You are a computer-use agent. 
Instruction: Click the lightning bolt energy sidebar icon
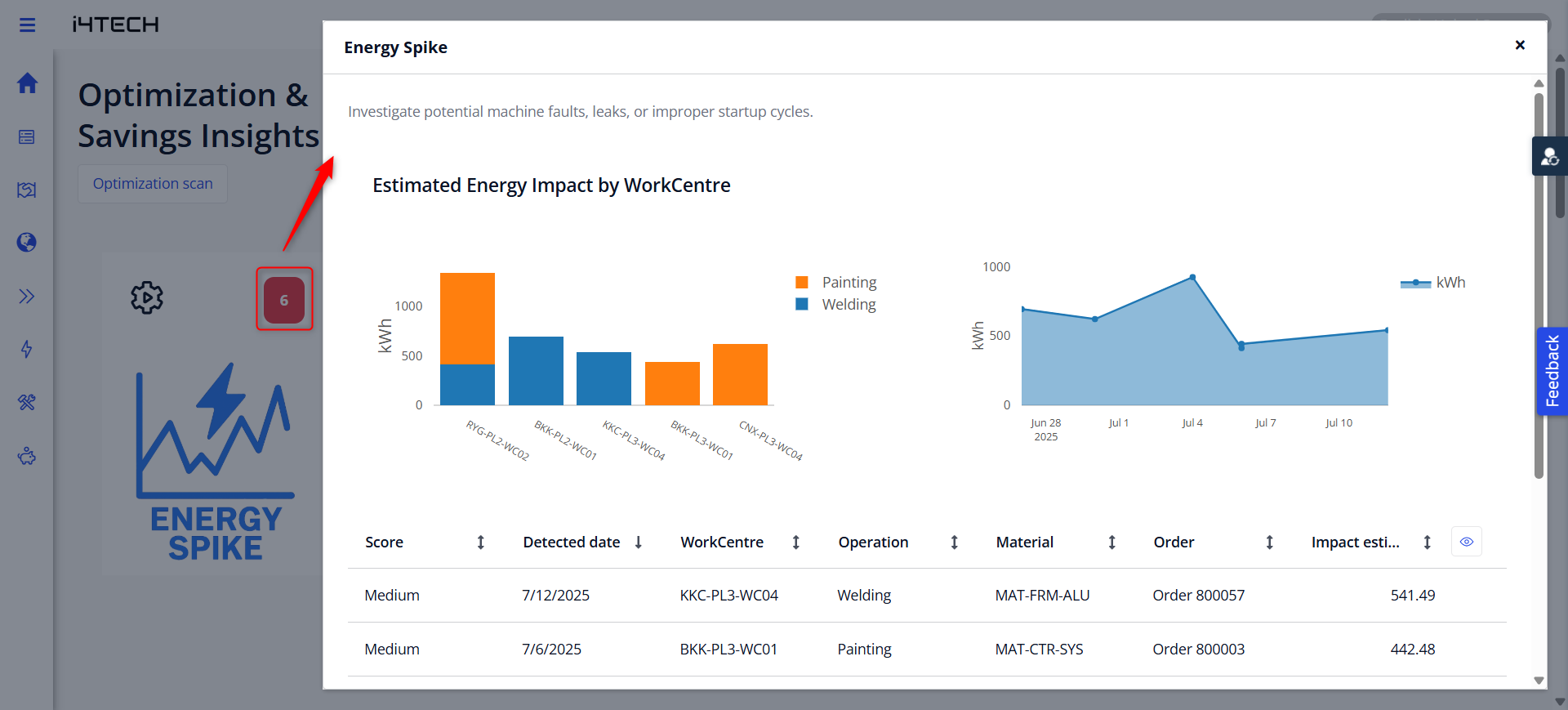[27, 350]
